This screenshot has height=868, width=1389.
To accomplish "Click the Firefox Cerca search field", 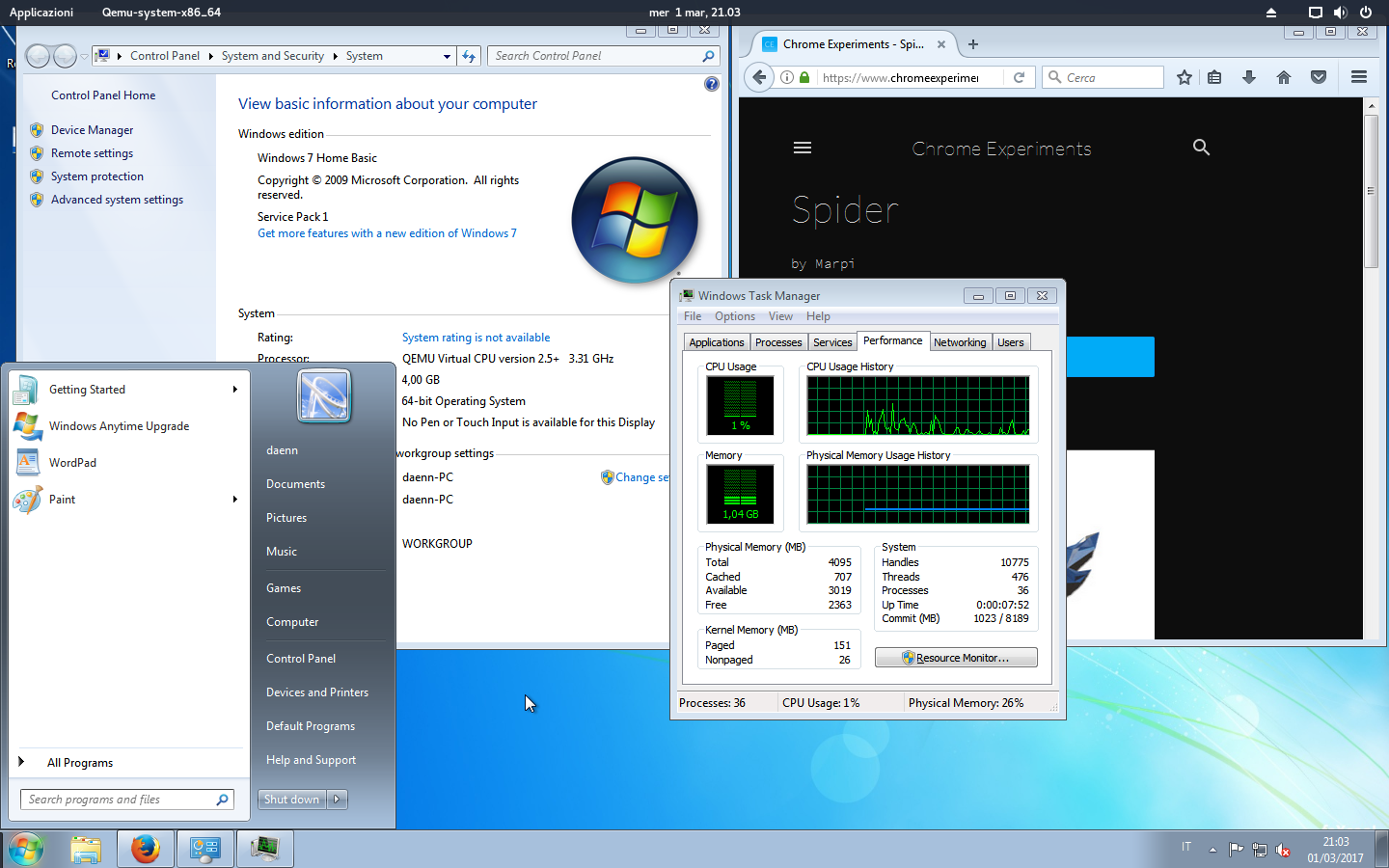I will [1103, 77].
